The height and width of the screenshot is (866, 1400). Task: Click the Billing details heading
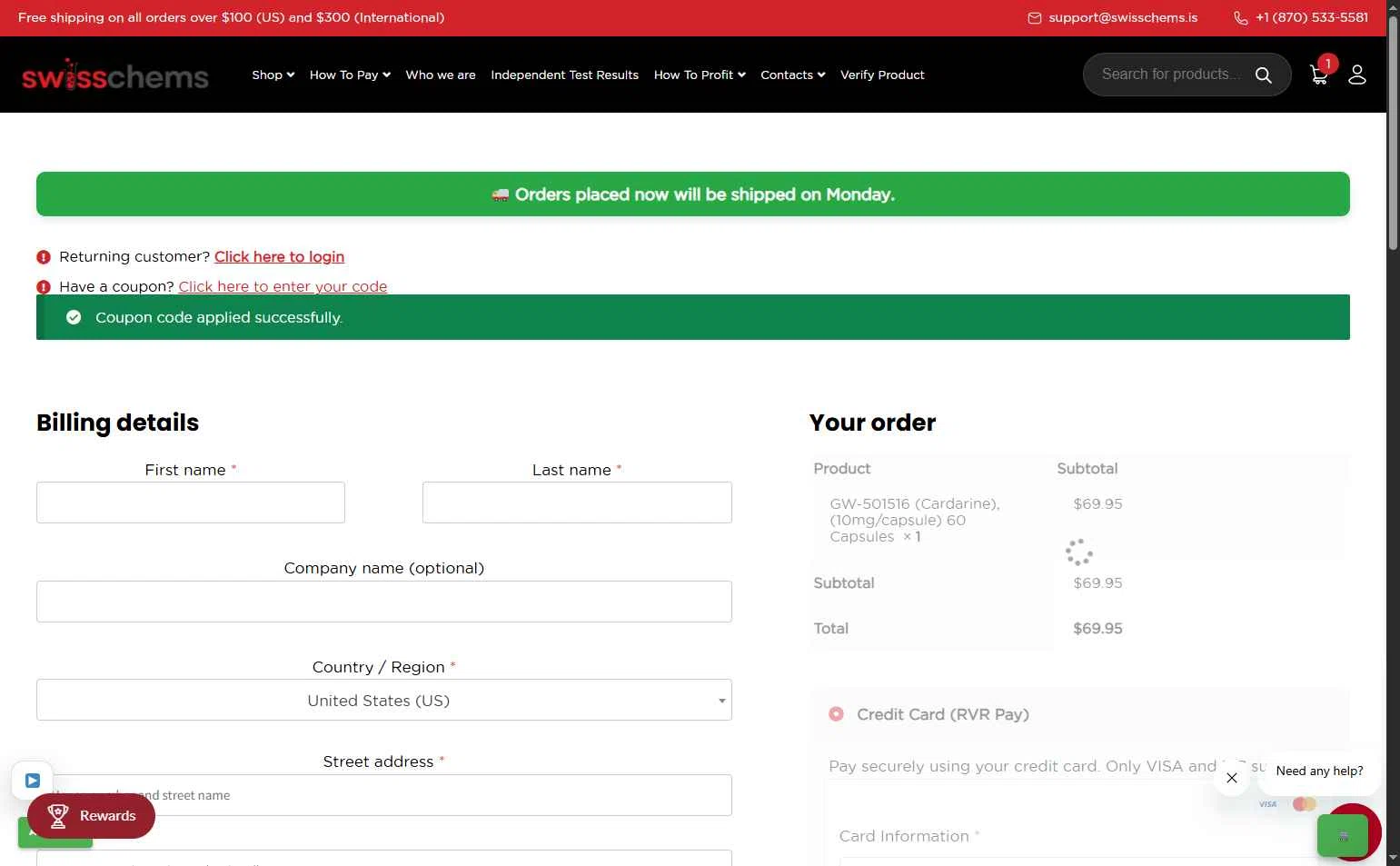pos(117,423)
